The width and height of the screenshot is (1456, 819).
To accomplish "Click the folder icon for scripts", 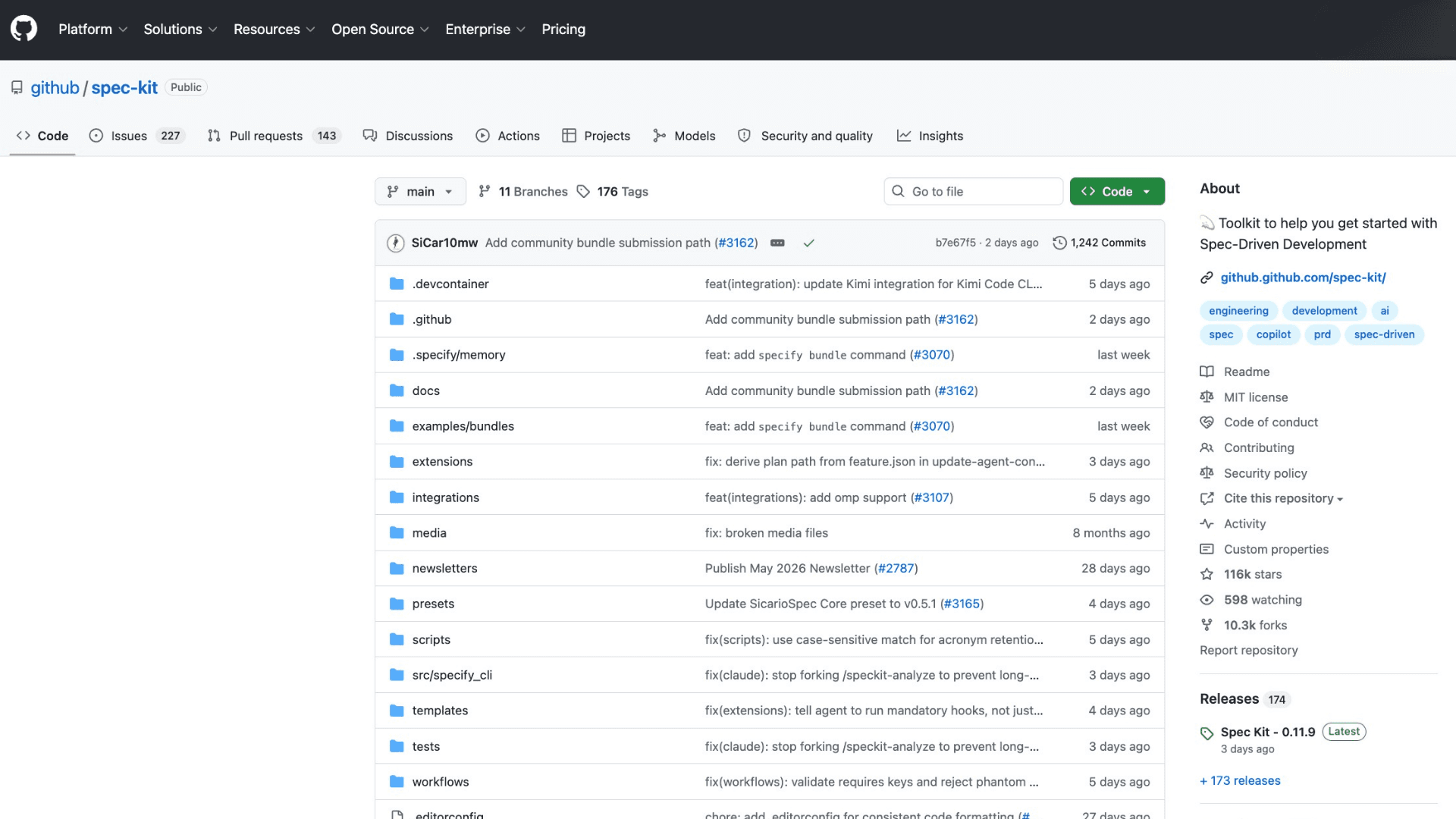I will (397, 639).
